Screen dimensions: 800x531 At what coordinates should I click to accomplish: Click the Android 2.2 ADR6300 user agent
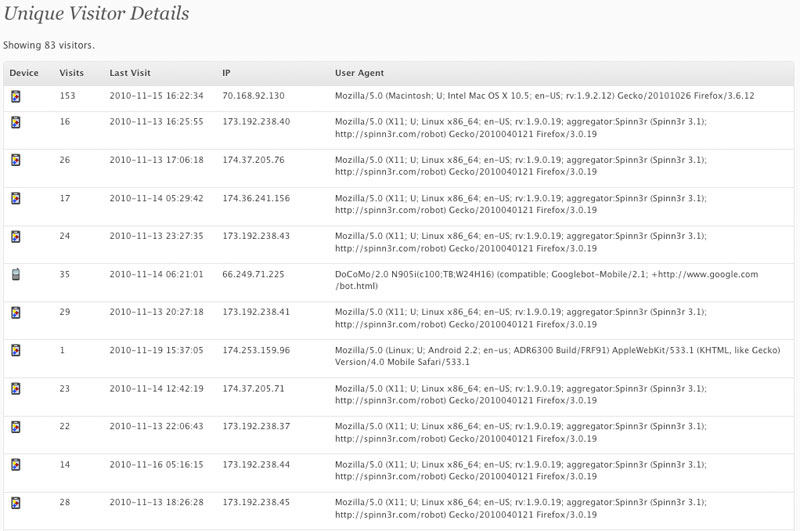(558, 356)
